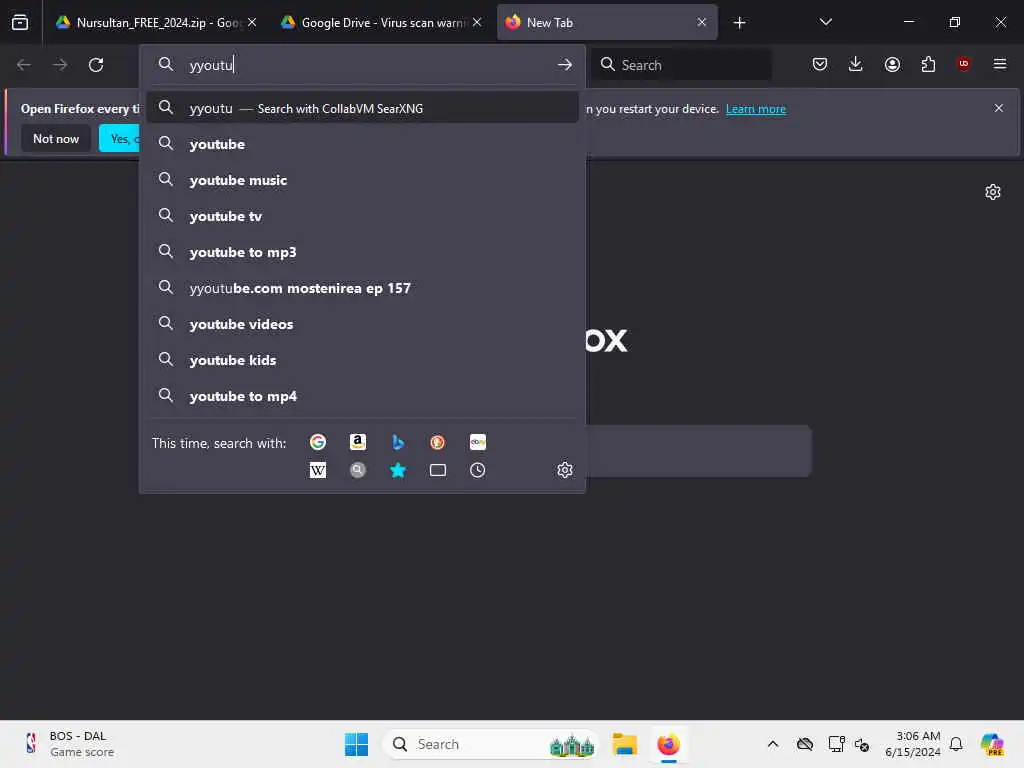The image size is (1024, 768).
Task: Choose the youtube videos suggestion
Action: (362, 324)
